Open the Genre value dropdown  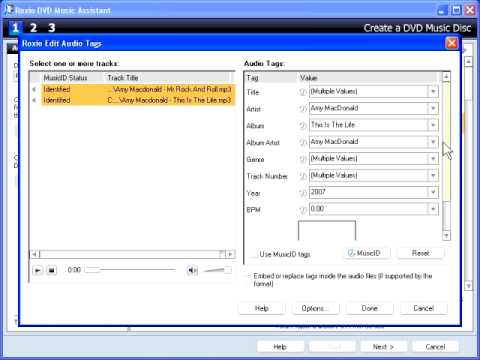433,159
